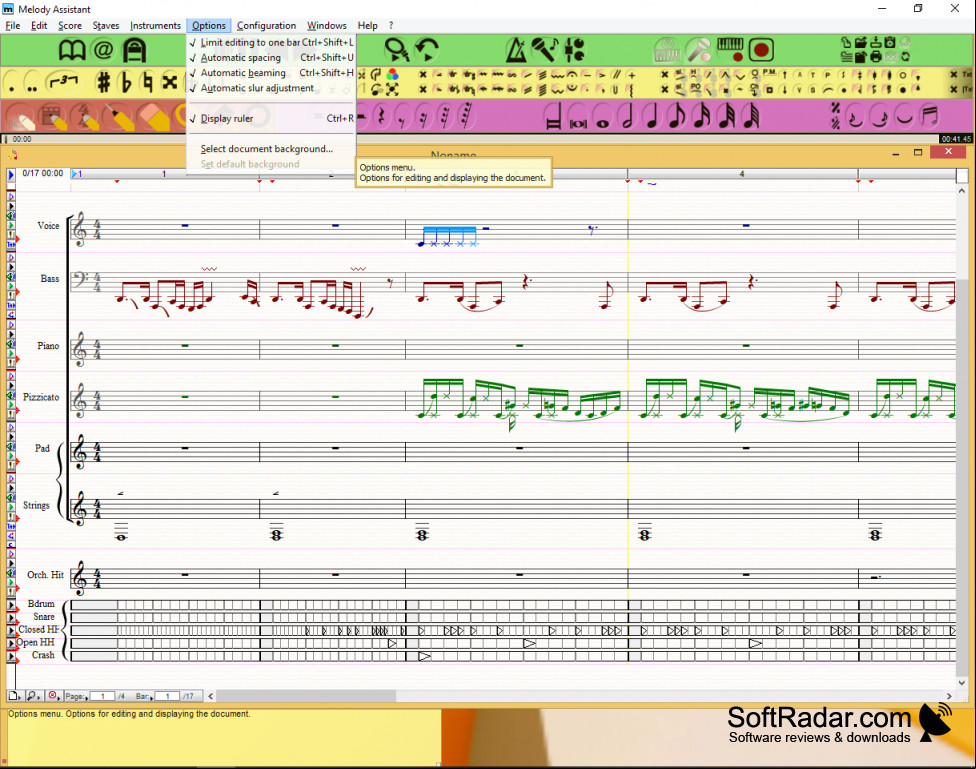The height and width of the screenshot is (769, 976).
Task: Click the undo with play arrow icon
Action: tap(427, 50)
